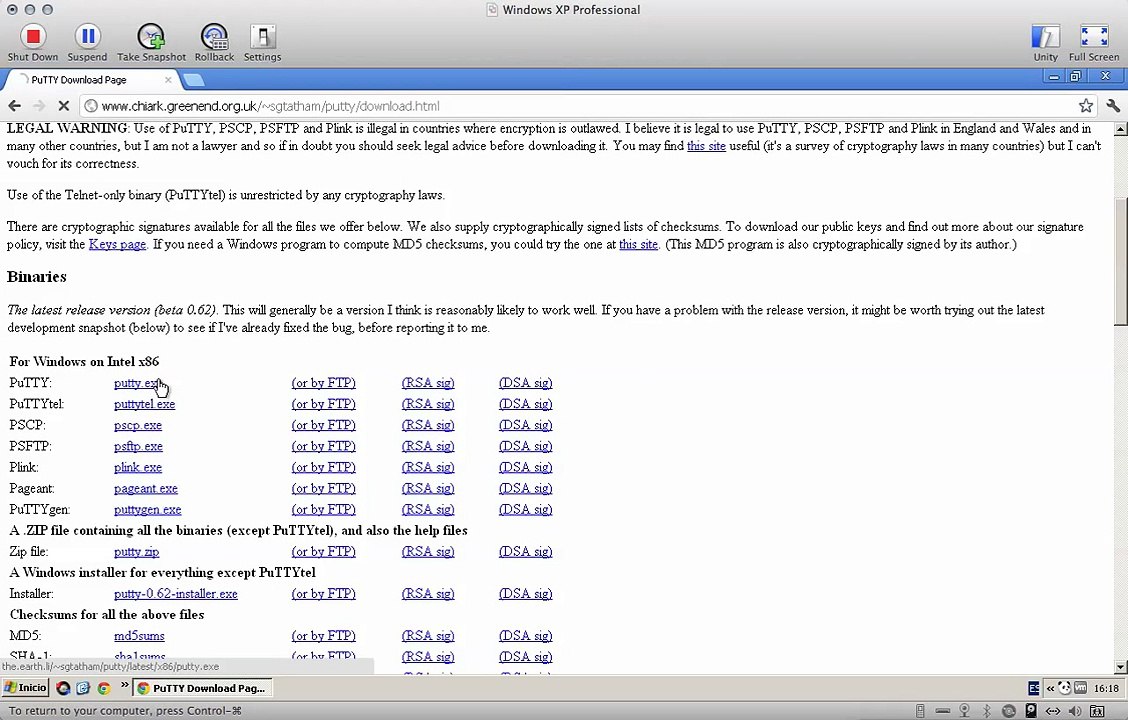
Task: Click PuTTY Download Page taskbar button
Action: click(203, 688)
